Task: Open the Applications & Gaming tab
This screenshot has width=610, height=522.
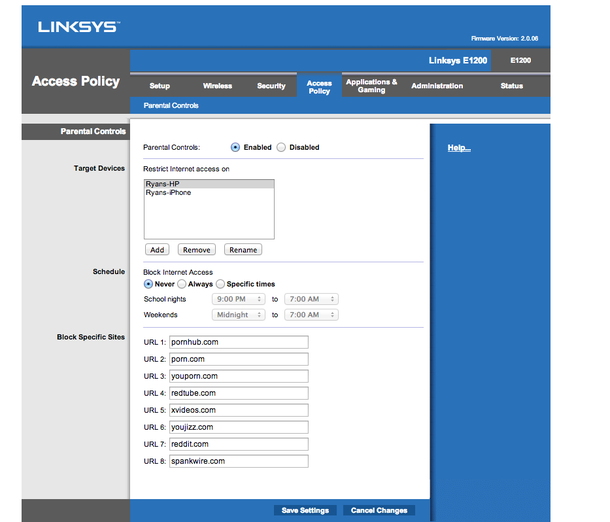Action: click(x=372, y=86)
